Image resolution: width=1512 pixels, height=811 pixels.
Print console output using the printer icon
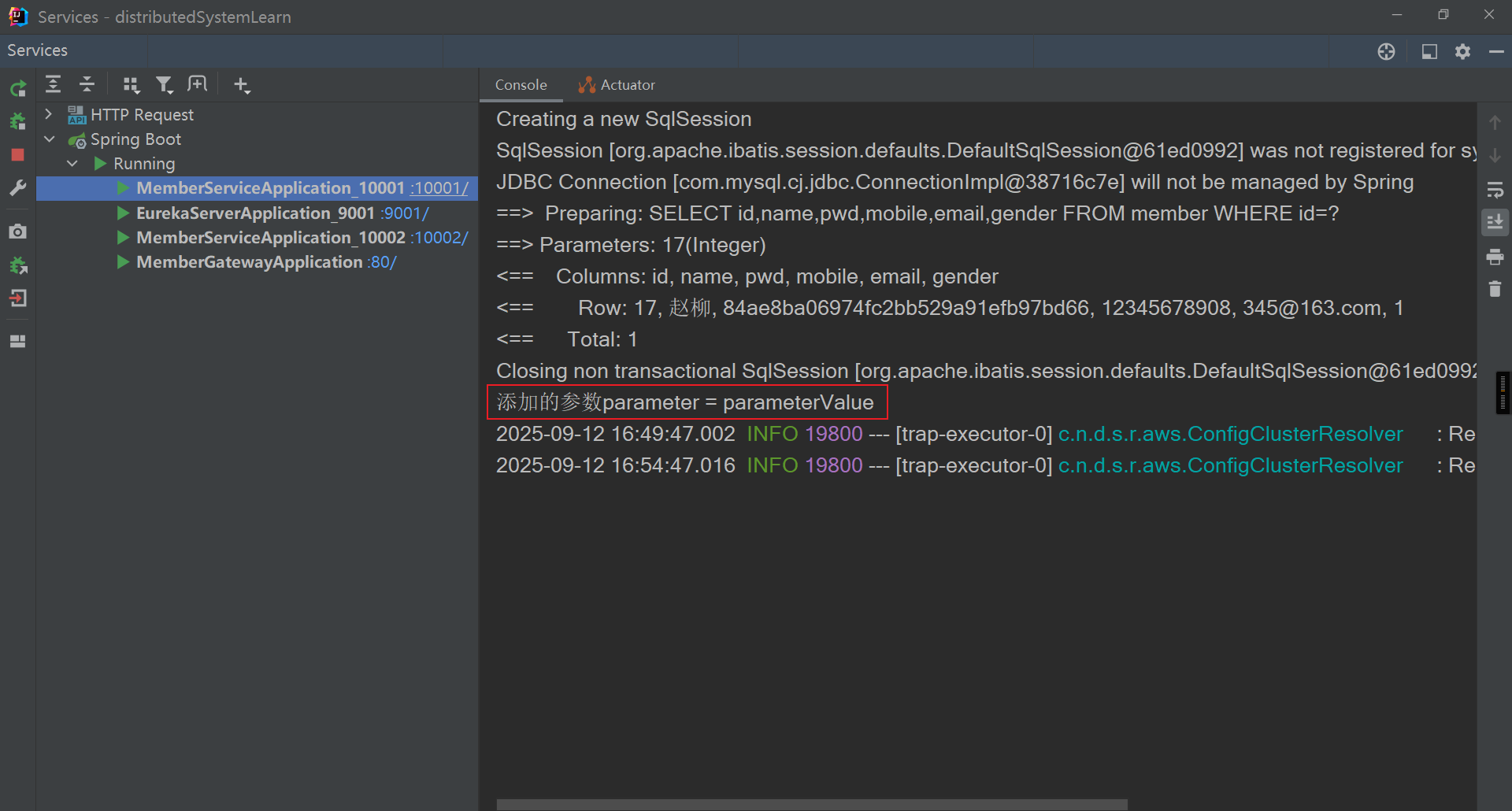pyautogui.click(x=1495, y=257)
